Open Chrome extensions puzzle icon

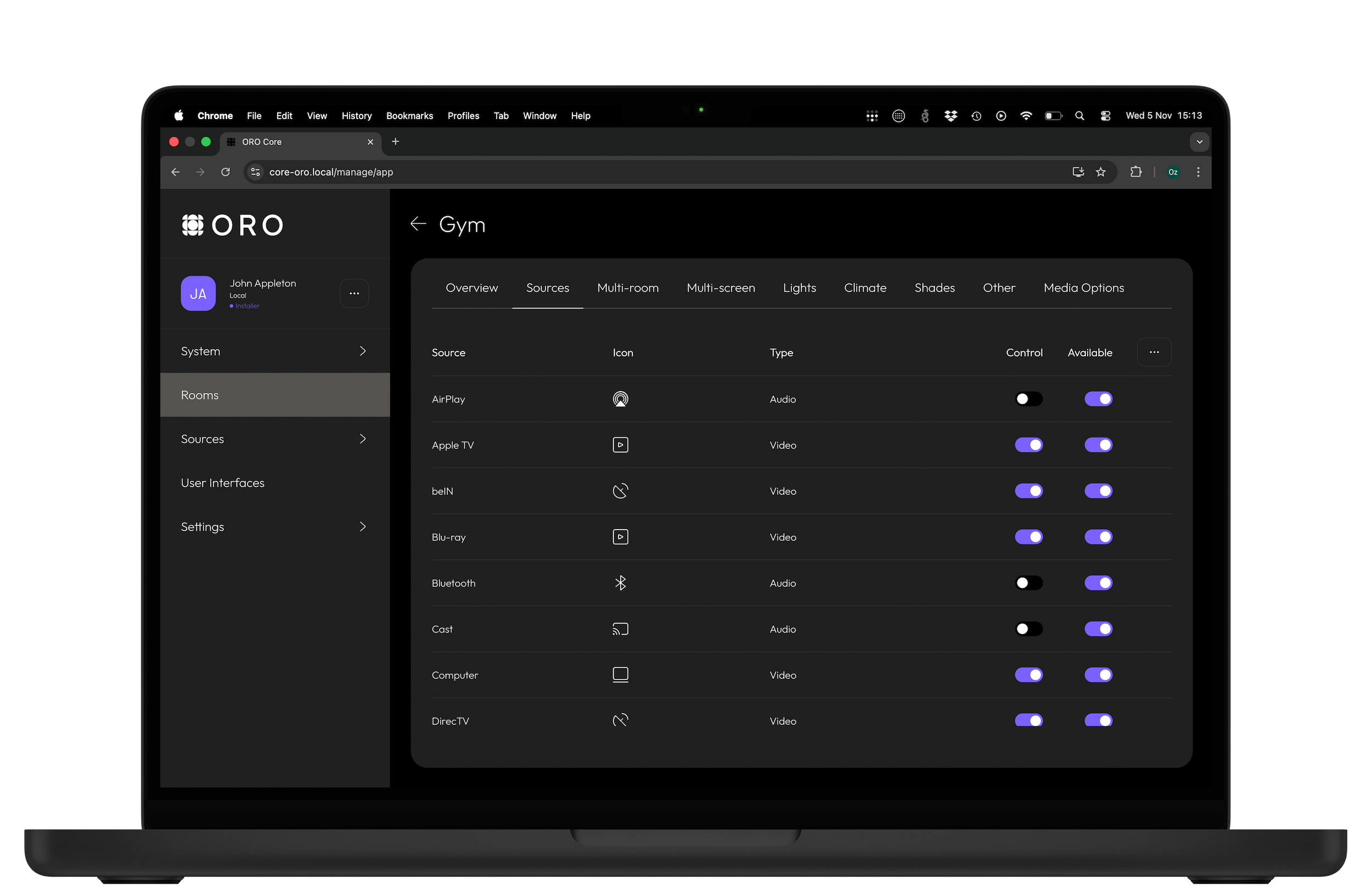1135,172
